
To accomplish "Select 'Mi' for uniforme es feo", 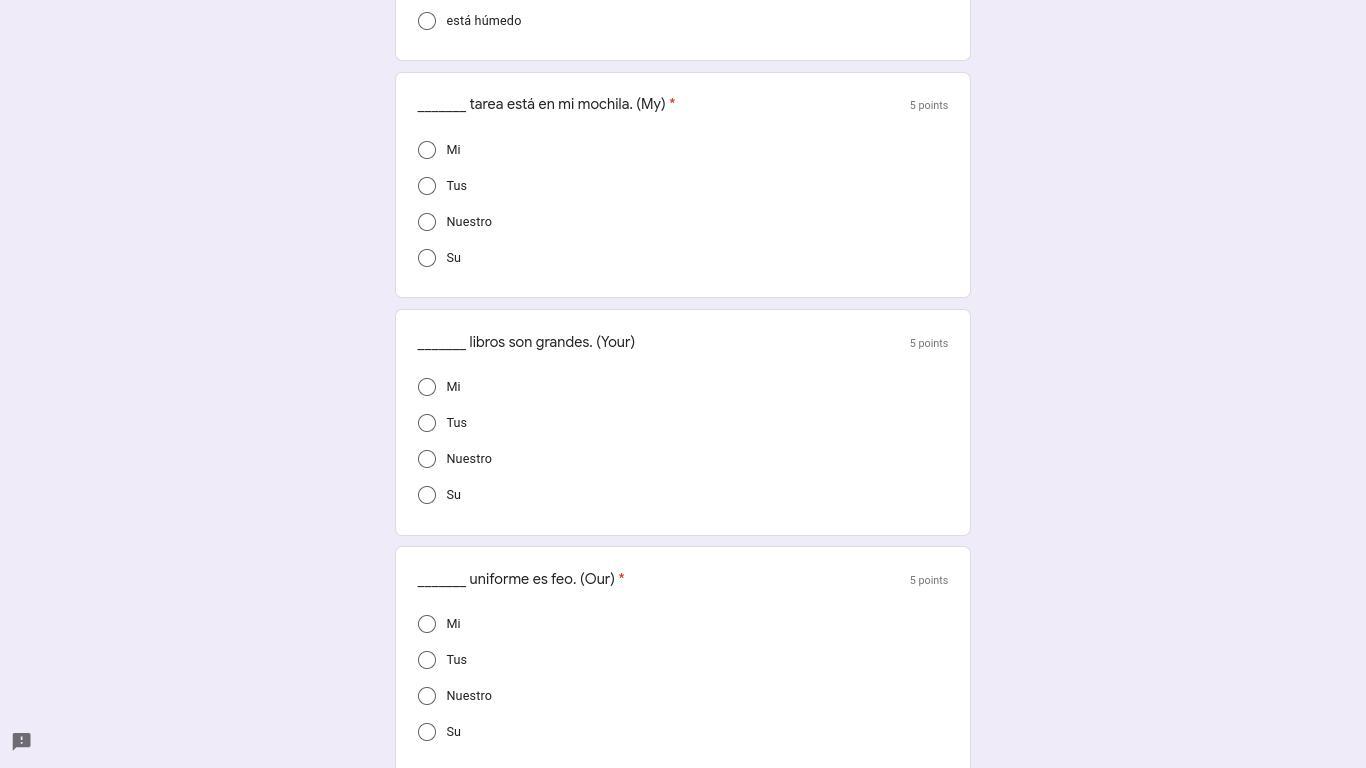I will 427,624.
